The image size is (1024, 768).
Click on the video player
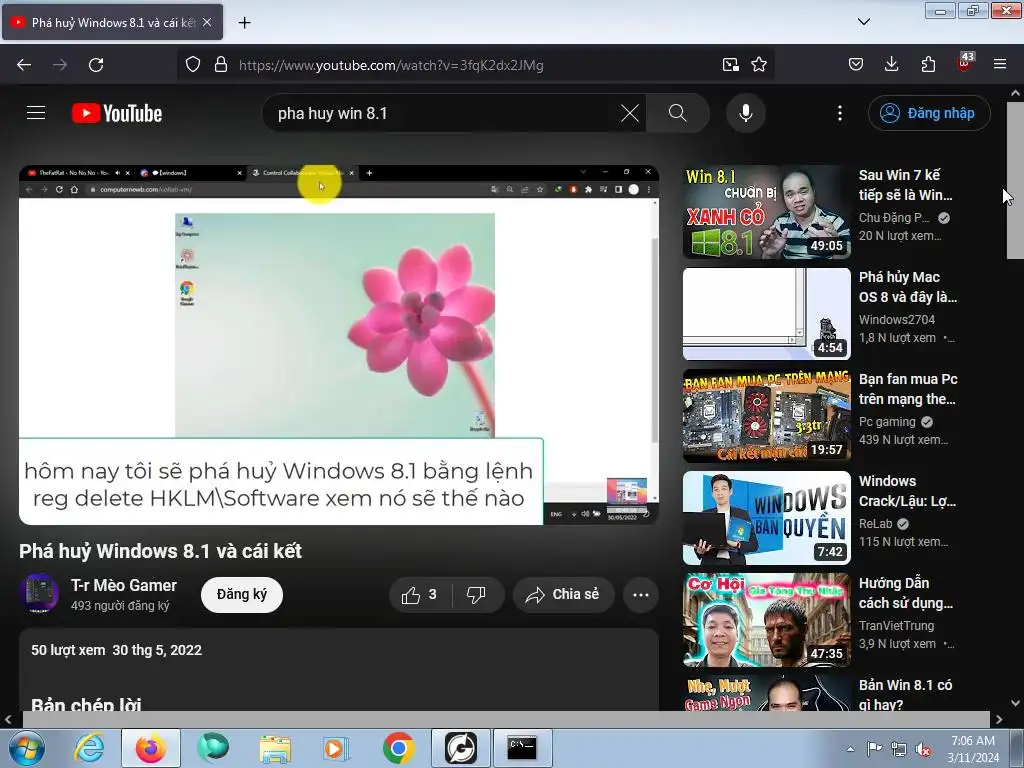(x=338, y=344)
